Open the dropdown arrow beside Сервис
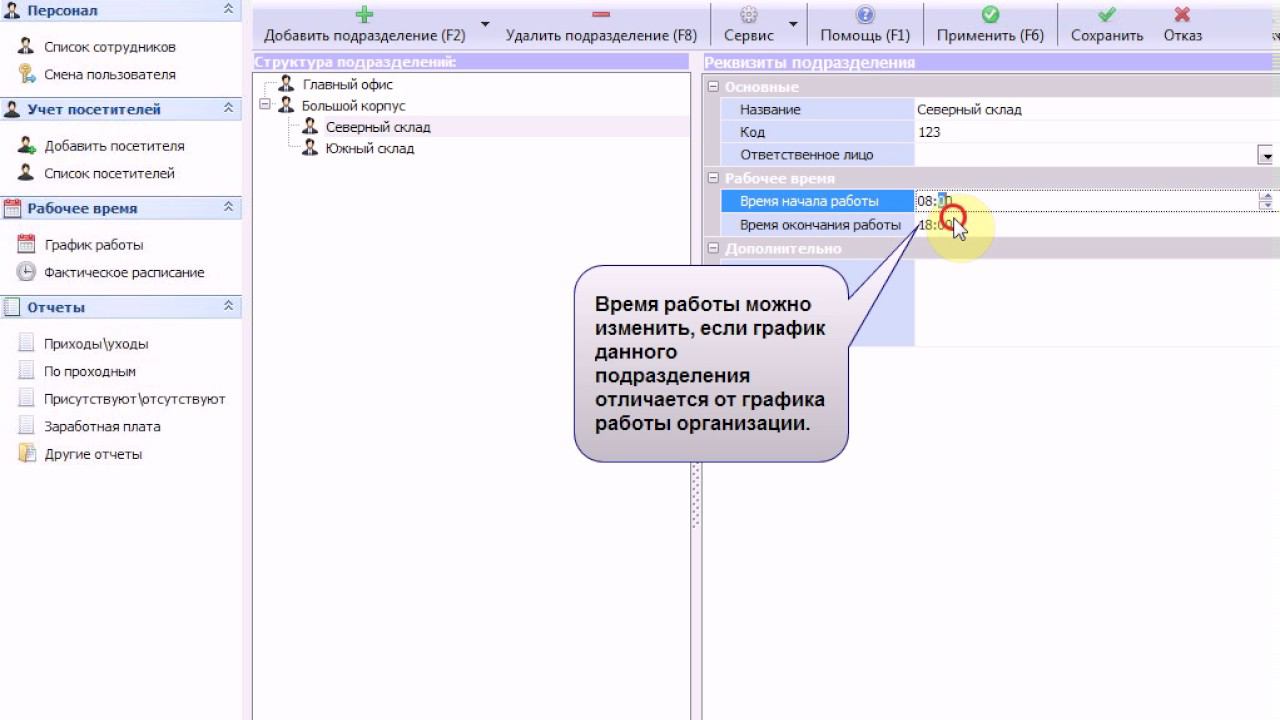This screenshot has width=1280, height=720. click(793, 24)
